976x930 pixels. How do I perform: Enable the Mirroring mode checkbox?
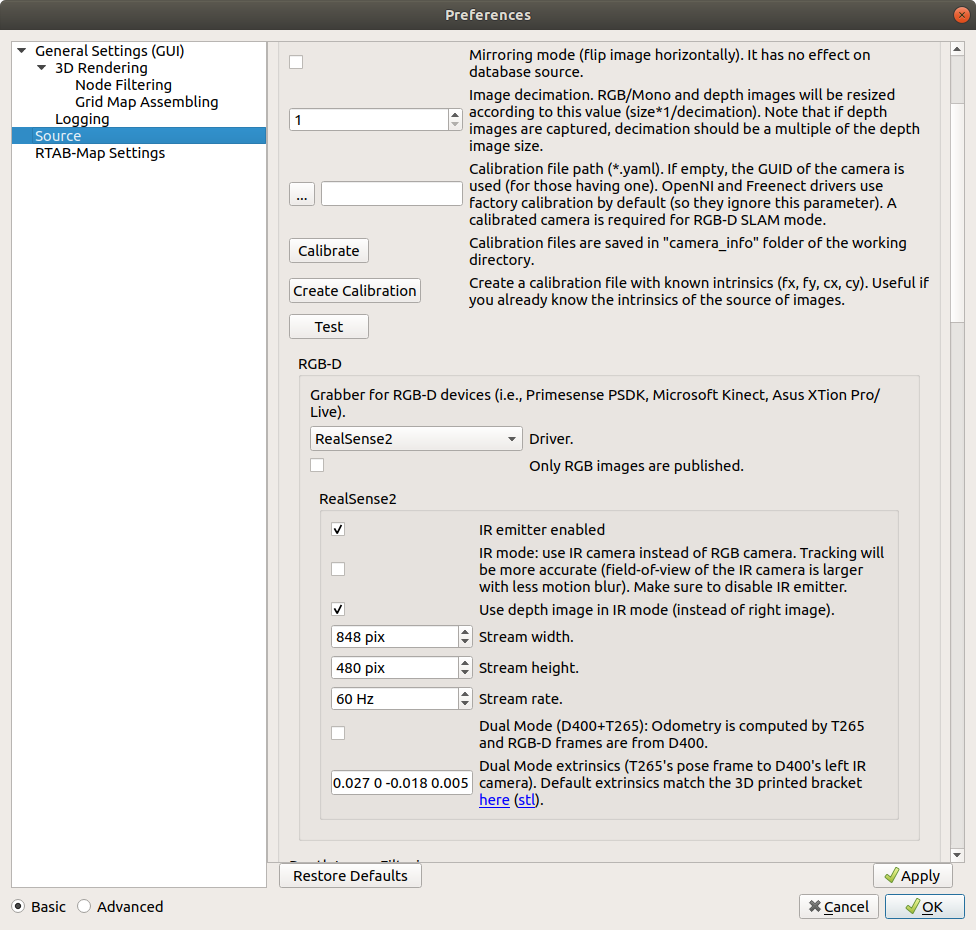[296, 62]
